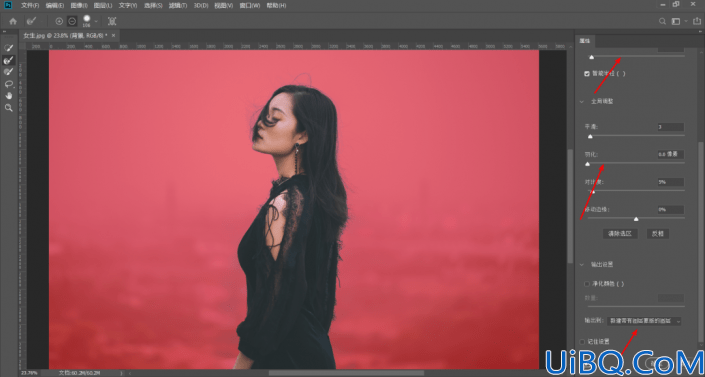Click the Properties panel vertical scrollbar
Screen dimensions: 705x377
point(702,243)
